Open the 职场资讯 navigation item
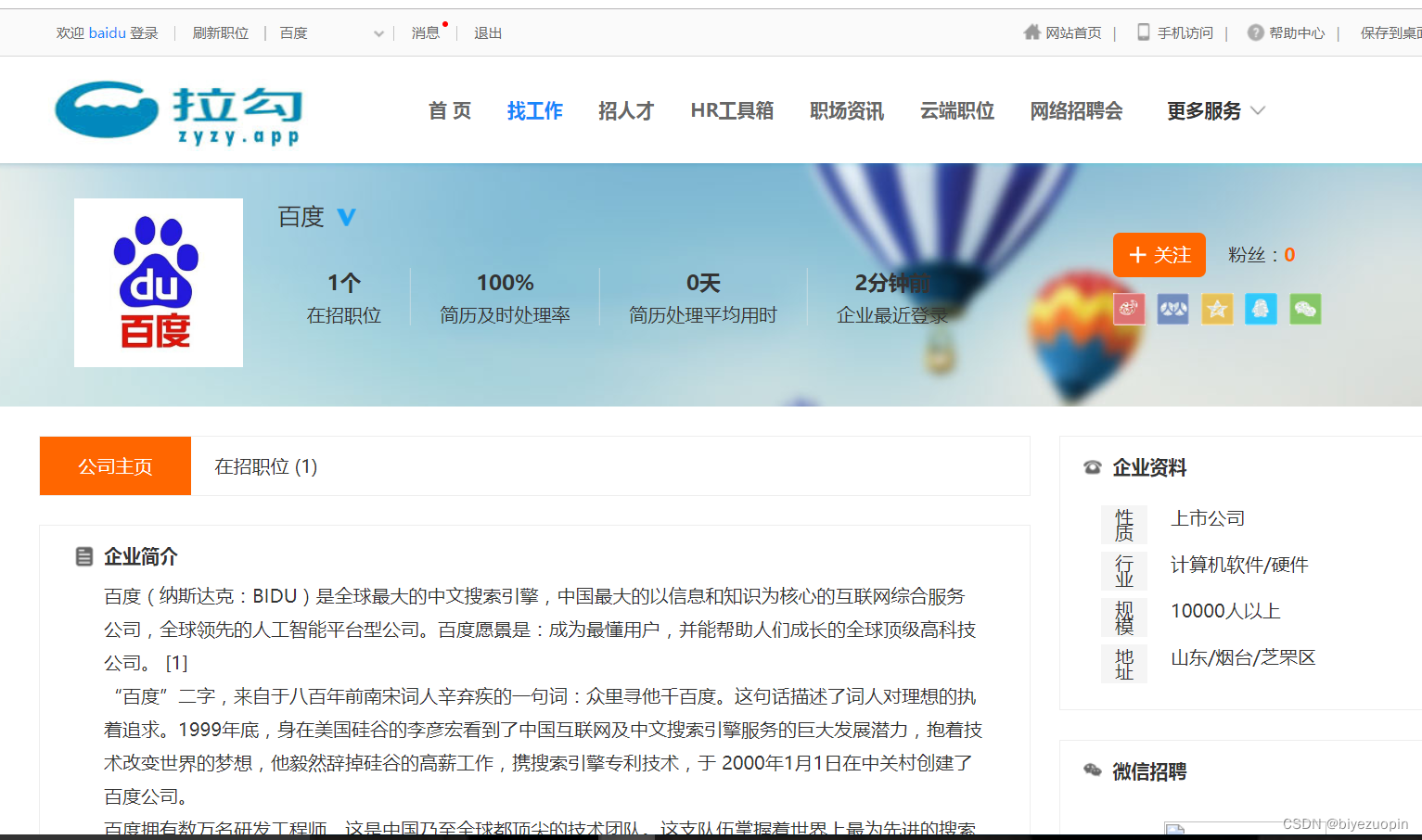The width and height of the screenshot is (1422, 840). (x=847, y=111)
